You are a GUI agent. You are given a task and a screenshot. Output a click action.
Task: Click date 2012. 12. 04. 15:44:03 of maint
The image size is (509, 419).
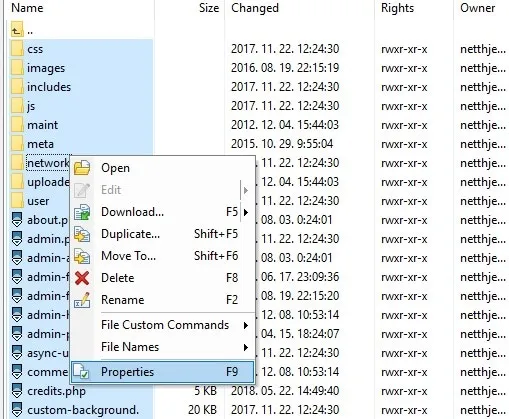point(285,125)
